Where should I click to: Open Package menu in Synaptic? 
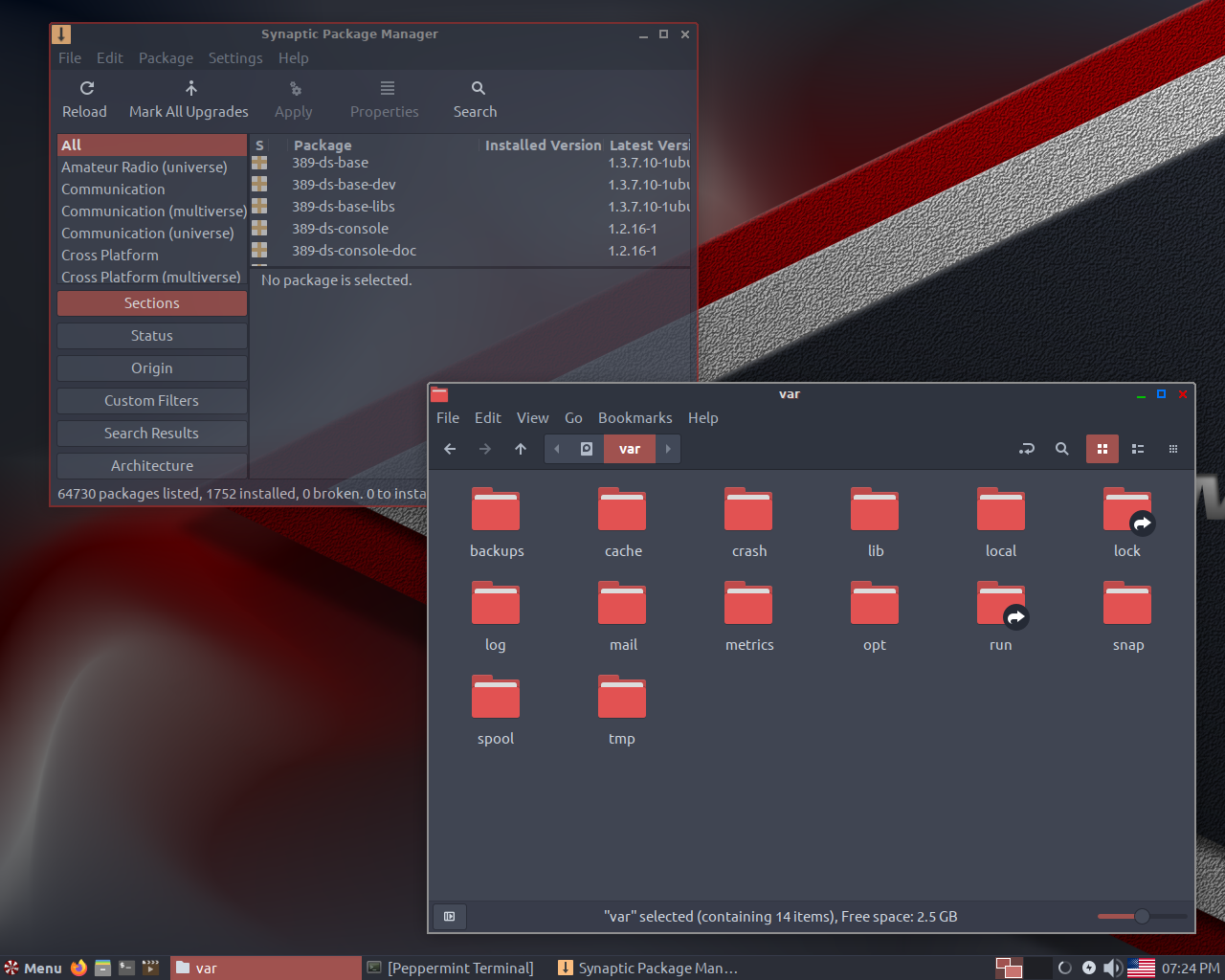pyautogui.click(x=166, y=58)
